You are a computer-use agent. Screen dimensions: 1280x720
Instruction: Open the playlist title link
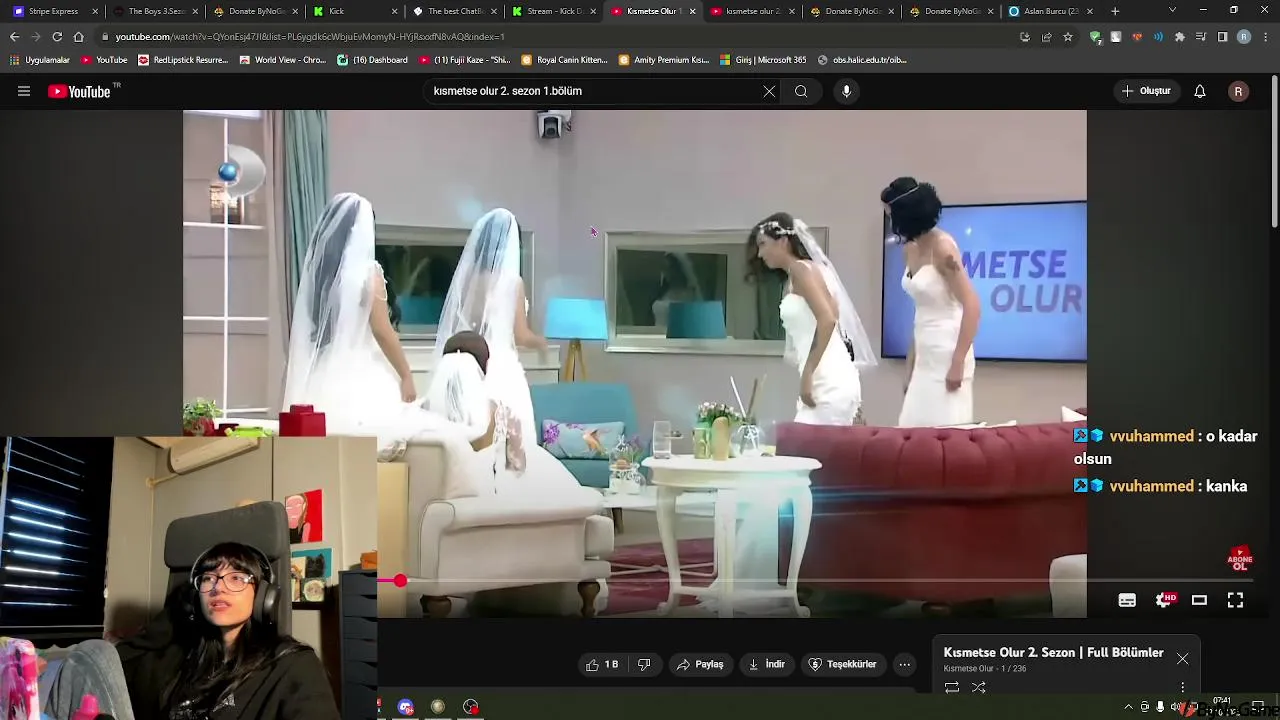coord(1053,652)
